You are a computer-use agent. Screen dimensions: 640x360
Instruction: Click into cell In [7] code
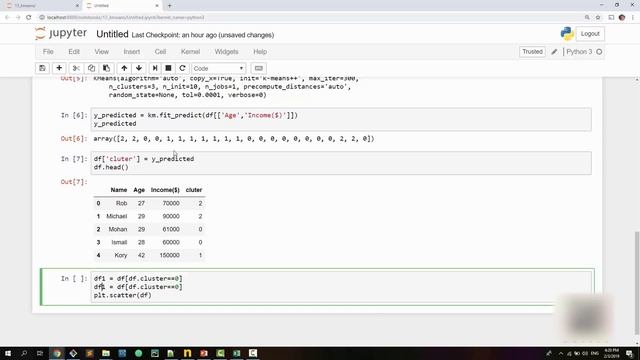tap(341, 163)
